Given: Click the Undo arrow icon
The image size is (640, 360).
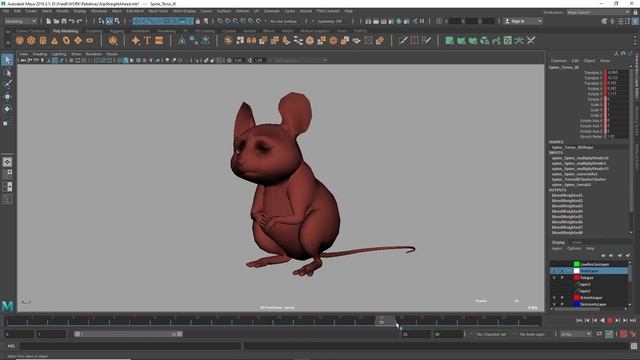Looking at the screenshot, I should (x=71, y=21).
